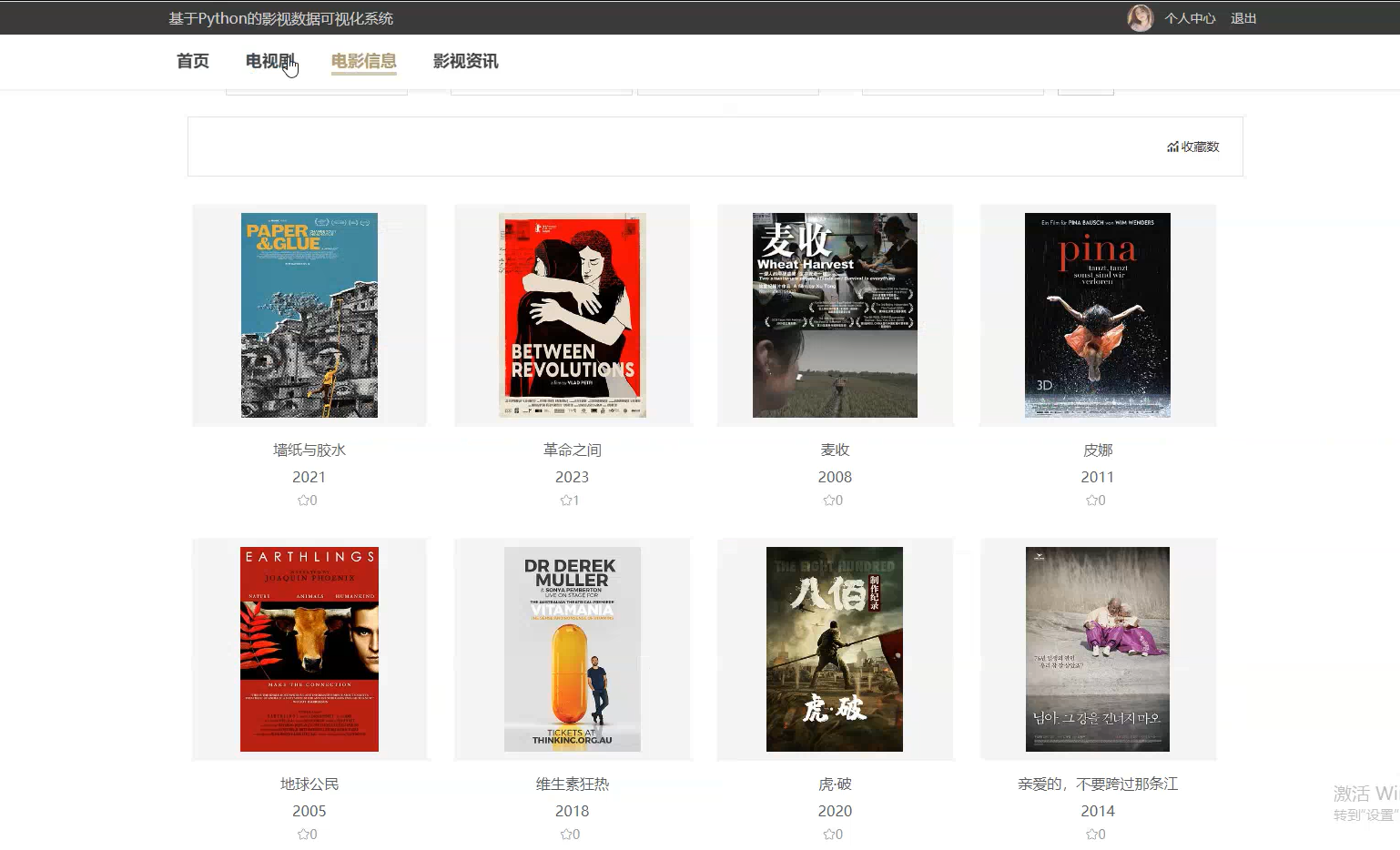Click the title 皮娜
The width and height of the screenshot is (1400, 850).
coord(1098,450)
